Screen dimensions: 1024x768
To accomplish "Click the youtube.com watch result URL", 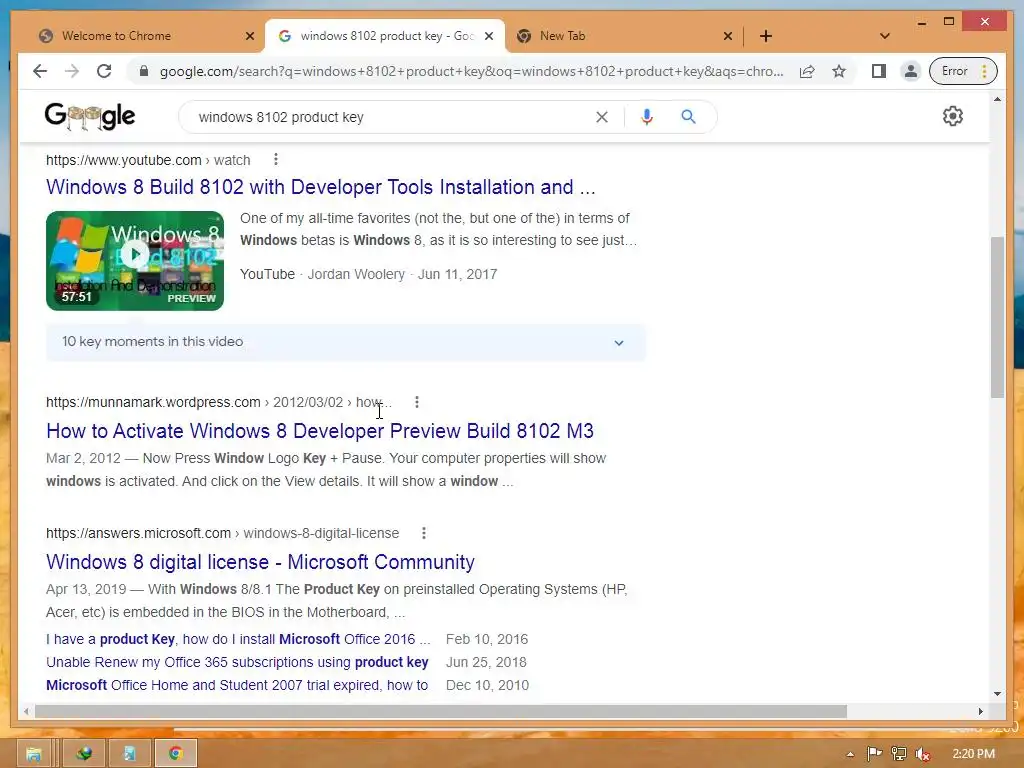I will (148, 160).
